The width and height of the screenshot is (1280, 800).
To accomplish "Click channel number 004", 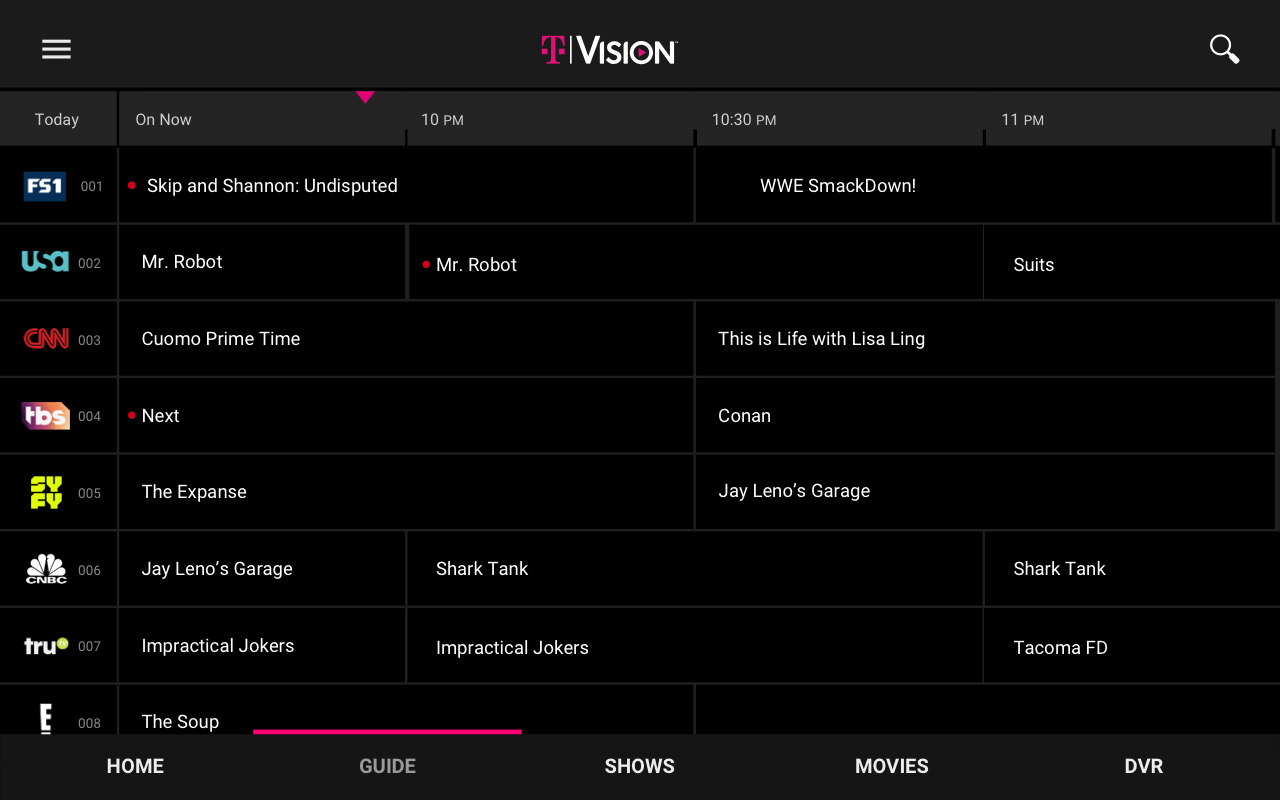I will [x=89, y=417].
